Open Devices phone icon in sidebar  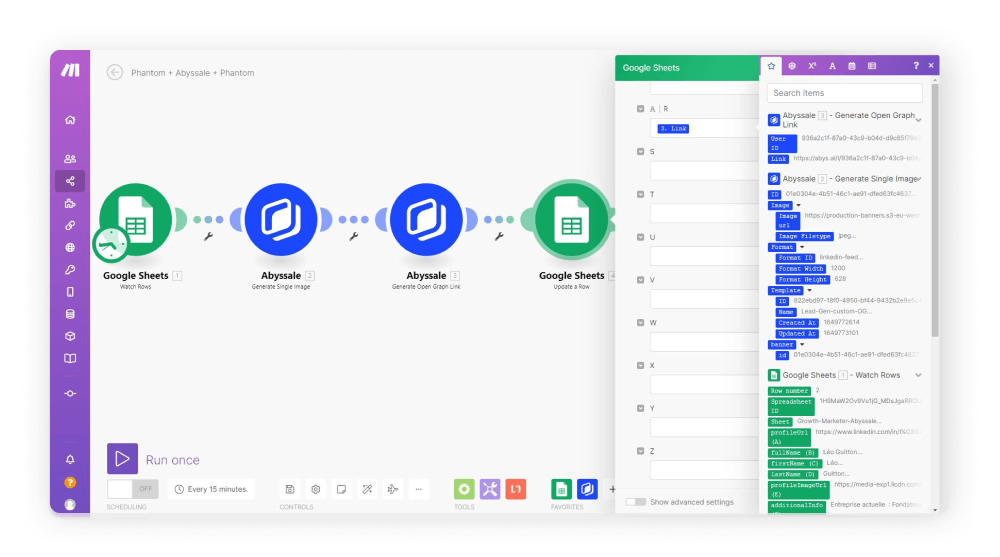click(x=70, y=292)
